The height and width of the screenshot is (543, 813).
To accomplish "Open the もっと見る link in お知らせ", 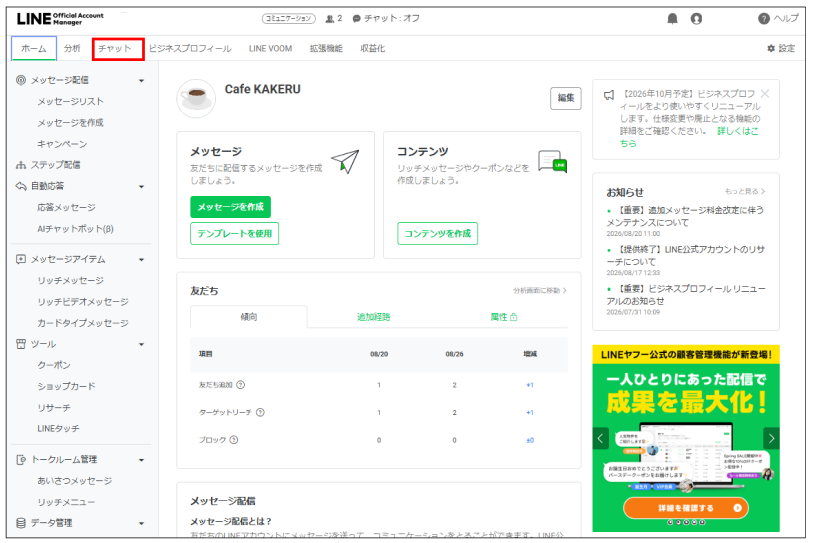I will click(745, 191).
